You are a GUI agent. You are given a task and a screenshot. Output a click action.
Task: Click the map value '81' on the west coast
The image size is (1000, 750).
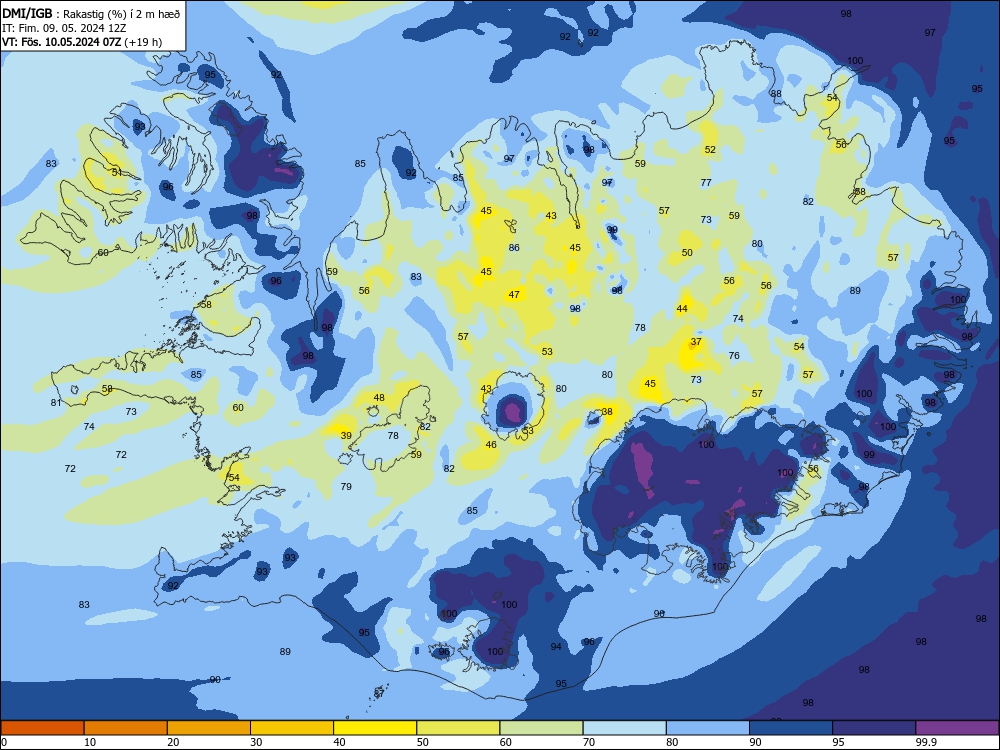click(x=55, y=403)
